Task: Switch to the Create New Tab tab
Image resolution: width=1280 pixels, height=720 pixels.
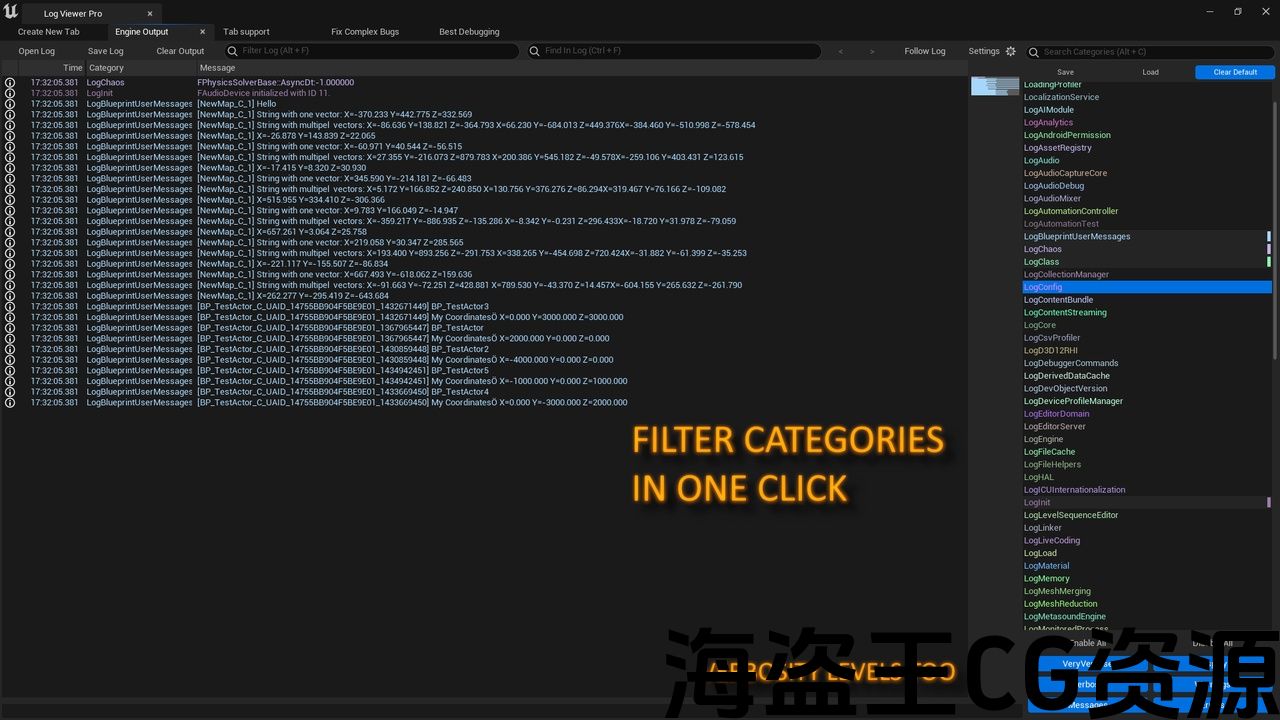Action: pos(48,32)
